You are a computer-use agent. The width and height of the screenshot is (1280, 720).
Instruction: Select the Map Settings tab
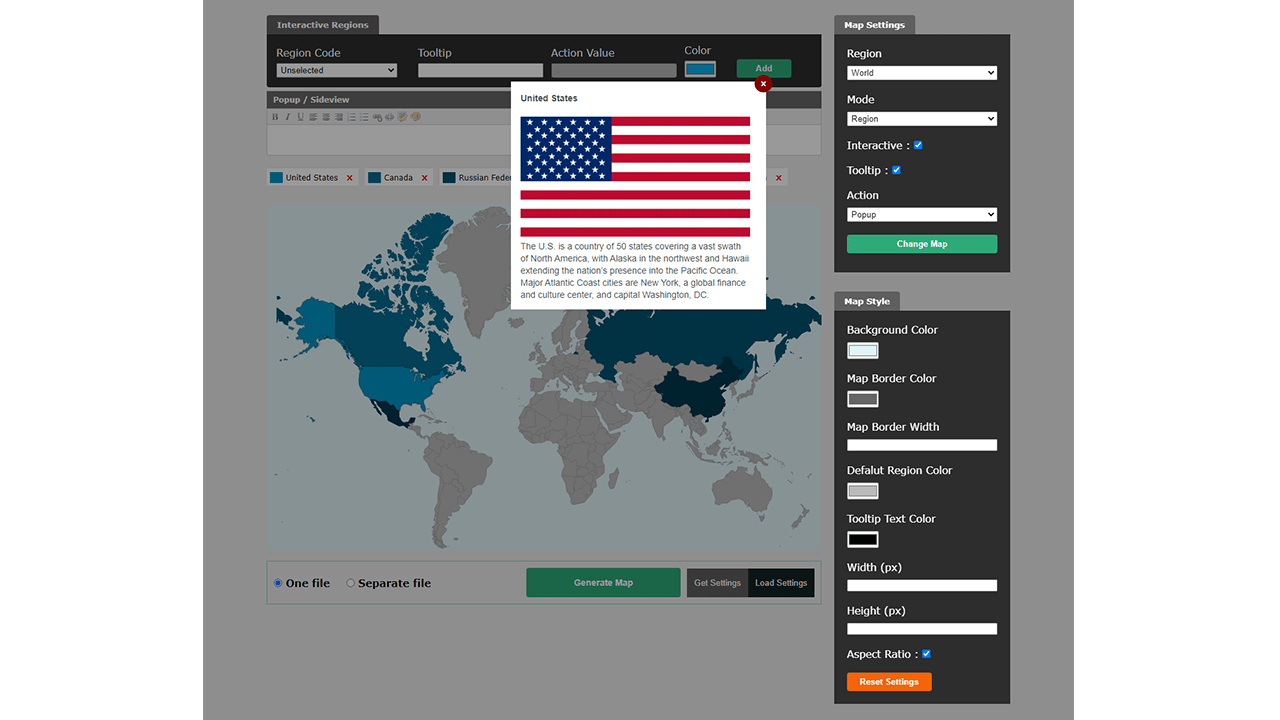(x=873, y=24)
